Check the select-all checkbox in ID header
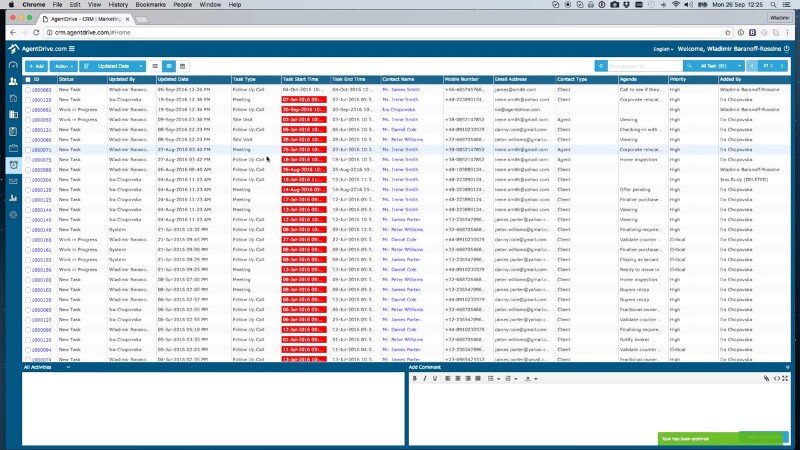 click(28, 78)
